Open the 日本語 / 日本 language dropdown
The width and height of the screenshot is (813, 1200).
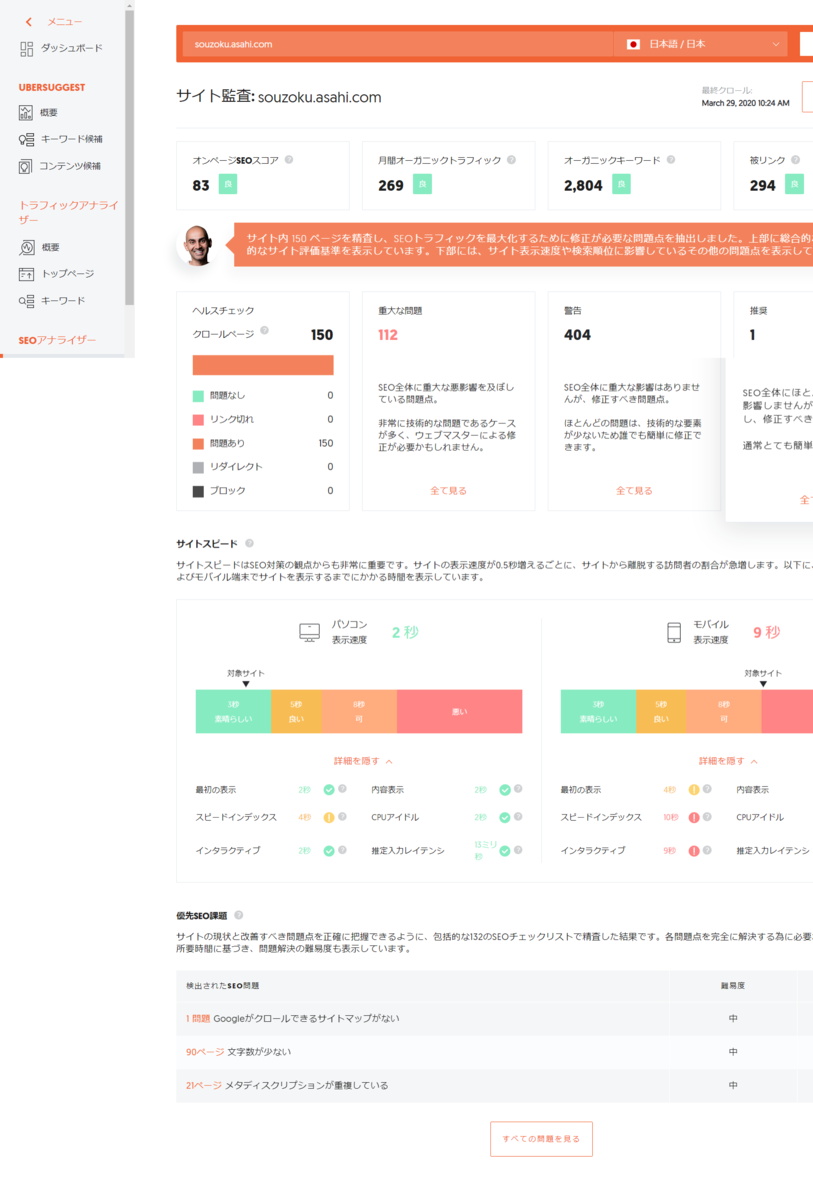(701, 44)
